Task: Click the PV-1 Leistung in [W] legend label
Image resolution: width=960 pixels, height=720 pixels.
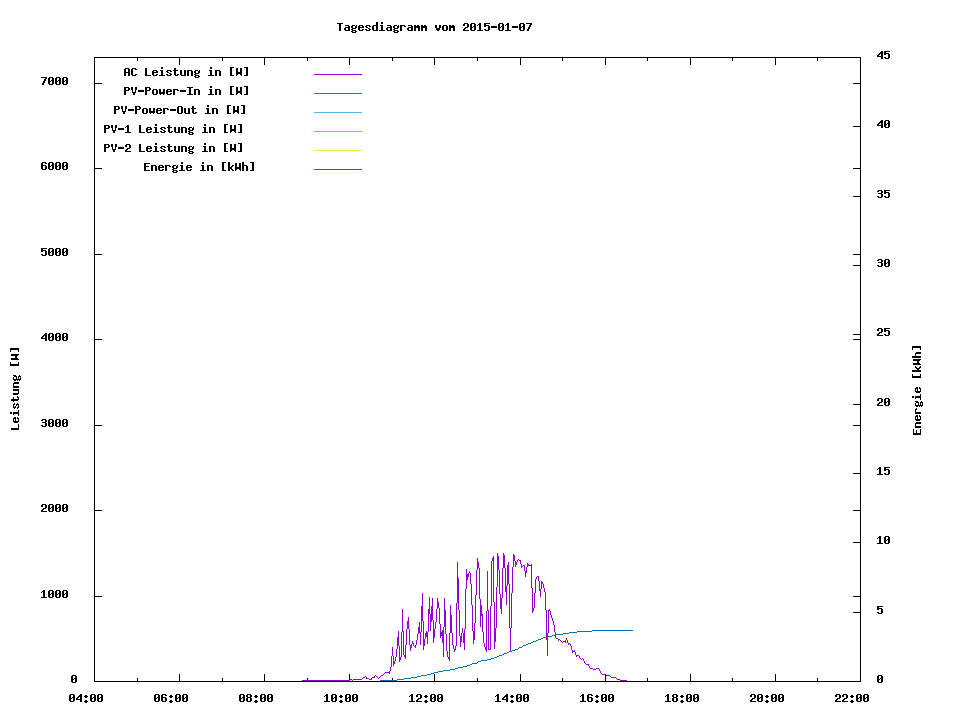Action: [173, 129]
